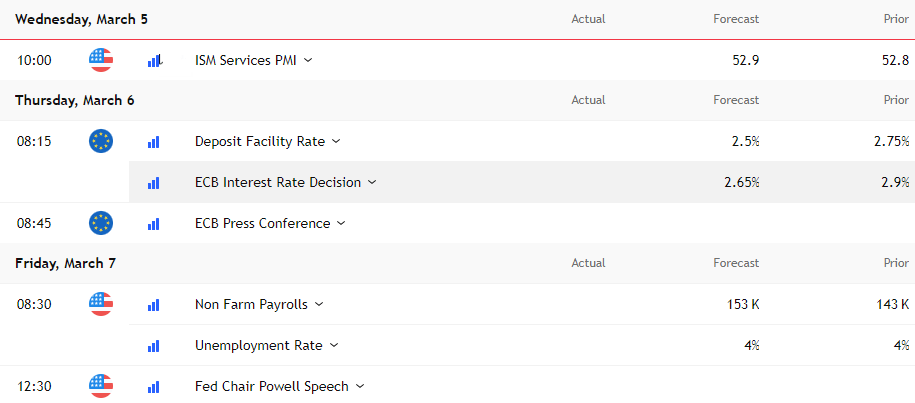Select the Thursday, March 6 date header
The height and width of the screenshot is (403, 915).
[x=75, y=100]
